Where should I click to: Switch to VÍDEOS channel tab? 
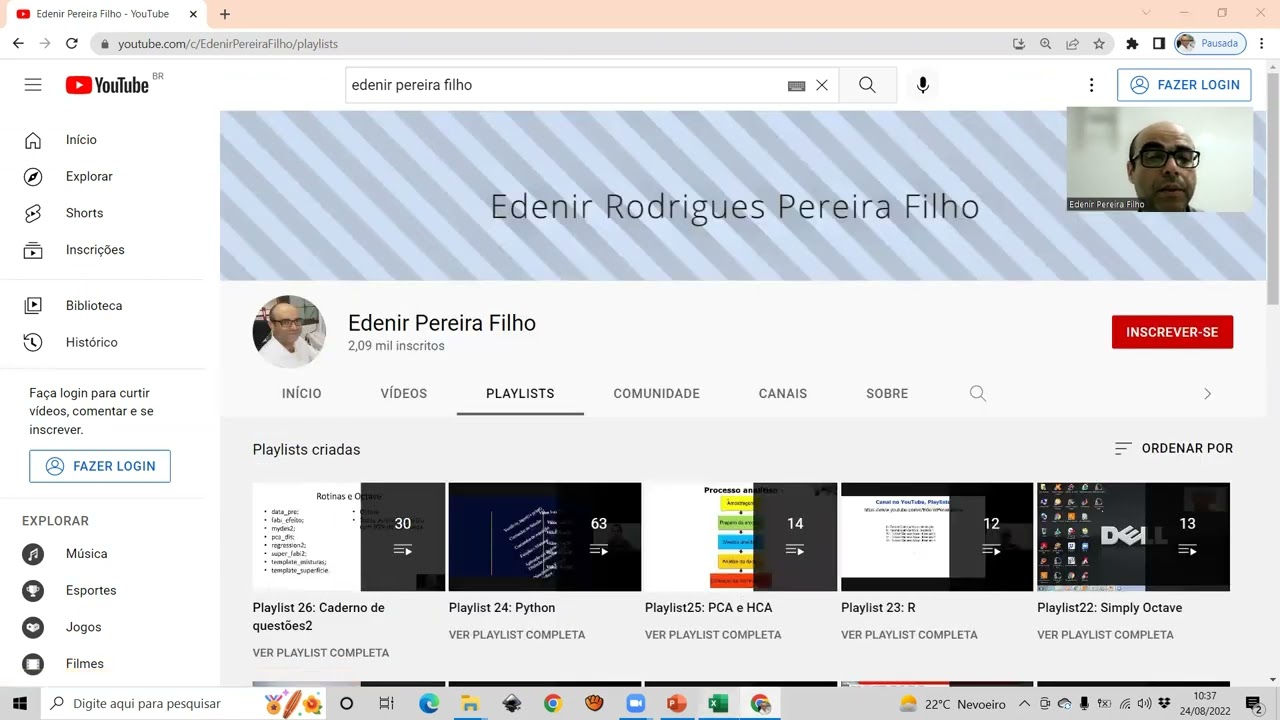[x=404, y=393]
